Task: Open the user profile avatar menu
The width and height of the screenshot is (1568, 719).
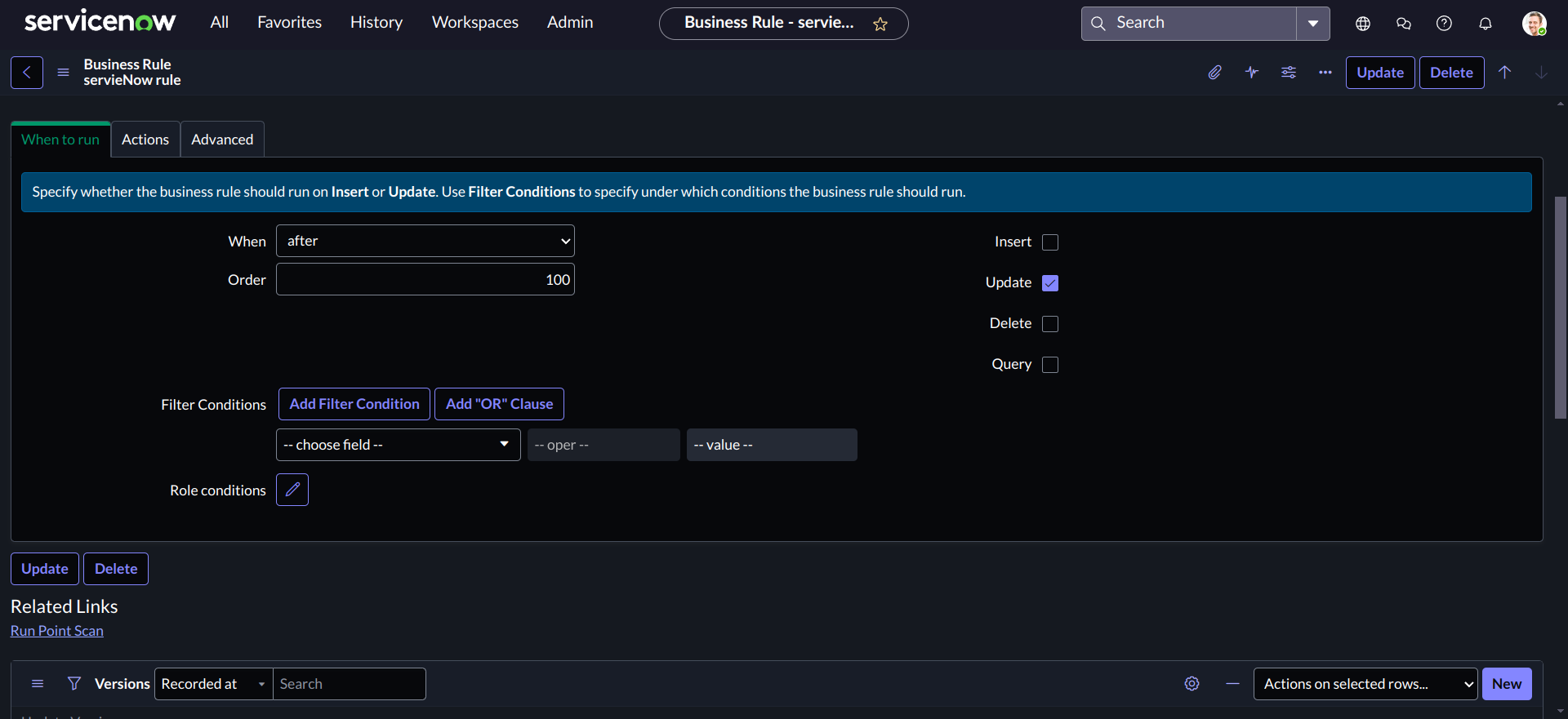Action: (x=1534, y=24)
